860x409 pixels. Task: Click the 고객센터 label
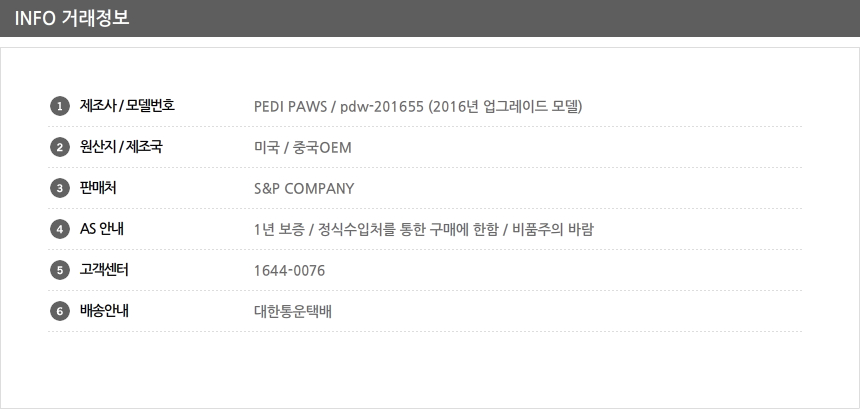105,270
